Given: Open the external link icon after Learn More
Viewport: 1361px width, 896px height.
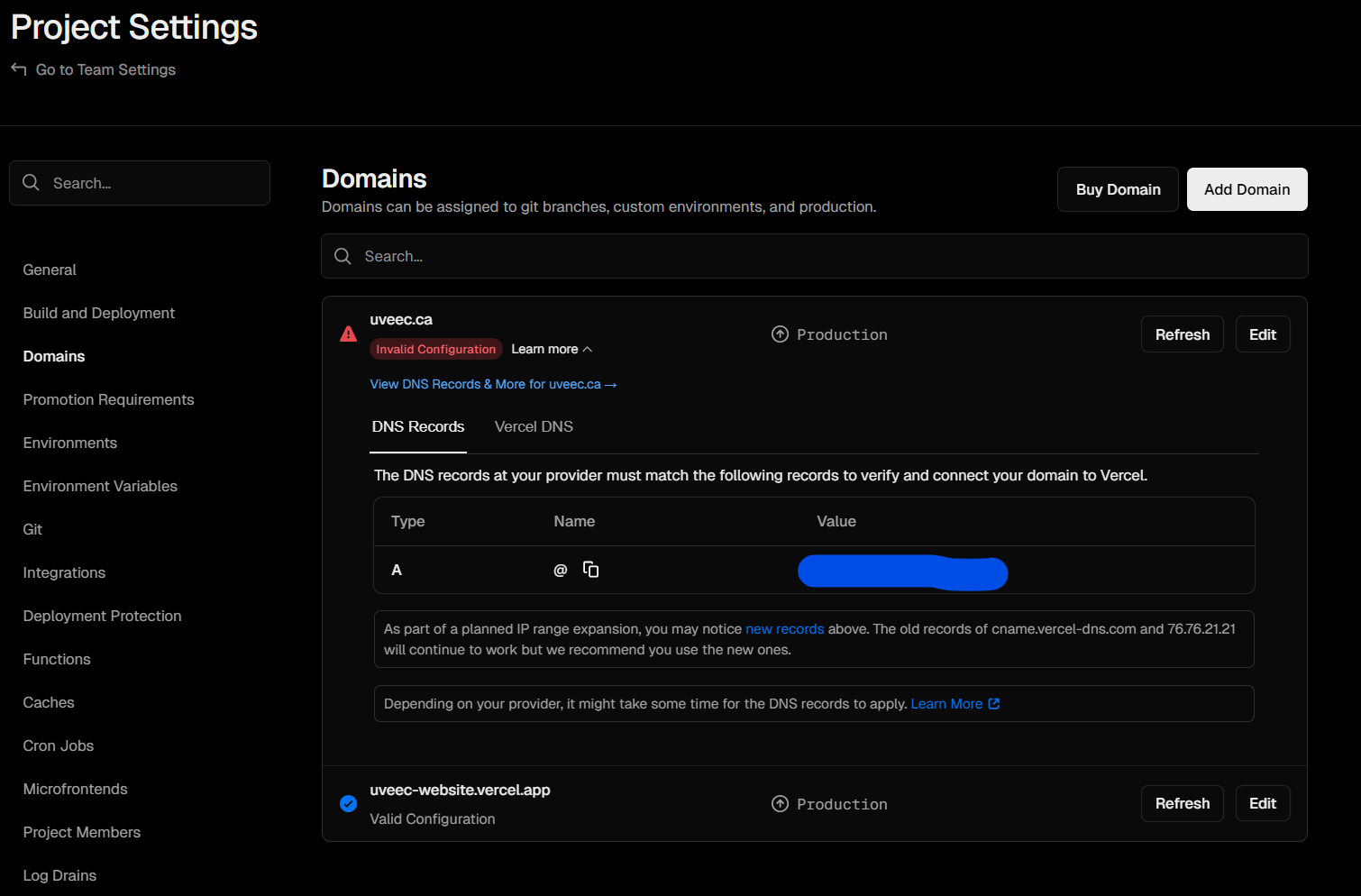Looking at the screenshot, I should click(994, 704).
